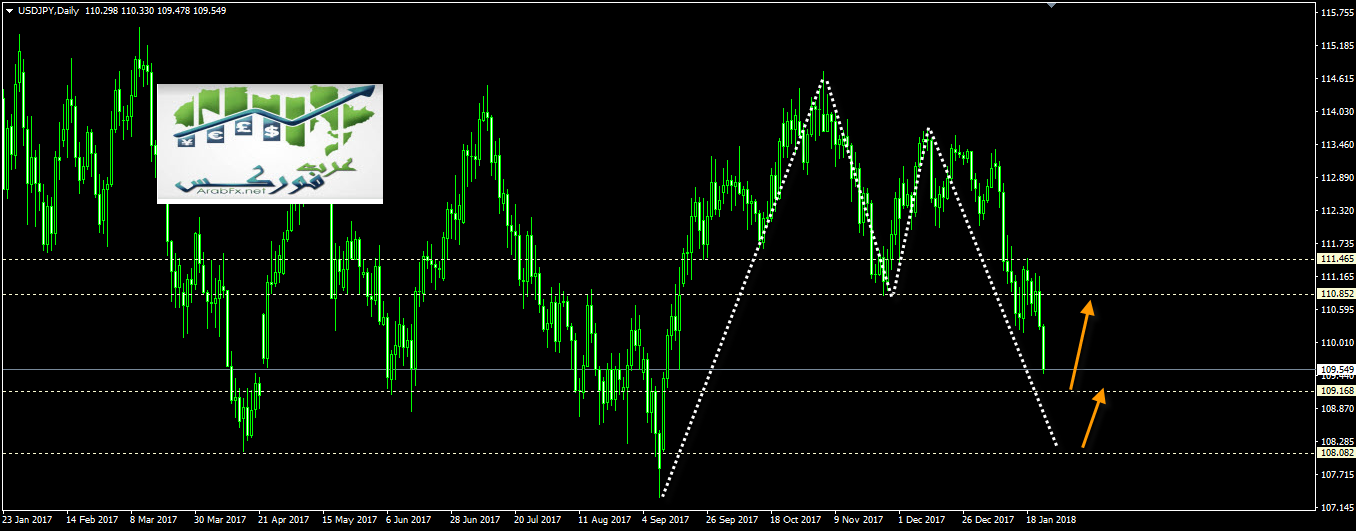
Task: Click the 108.082 price level label
Action: pyautogui.click(x=1336, y=453)
